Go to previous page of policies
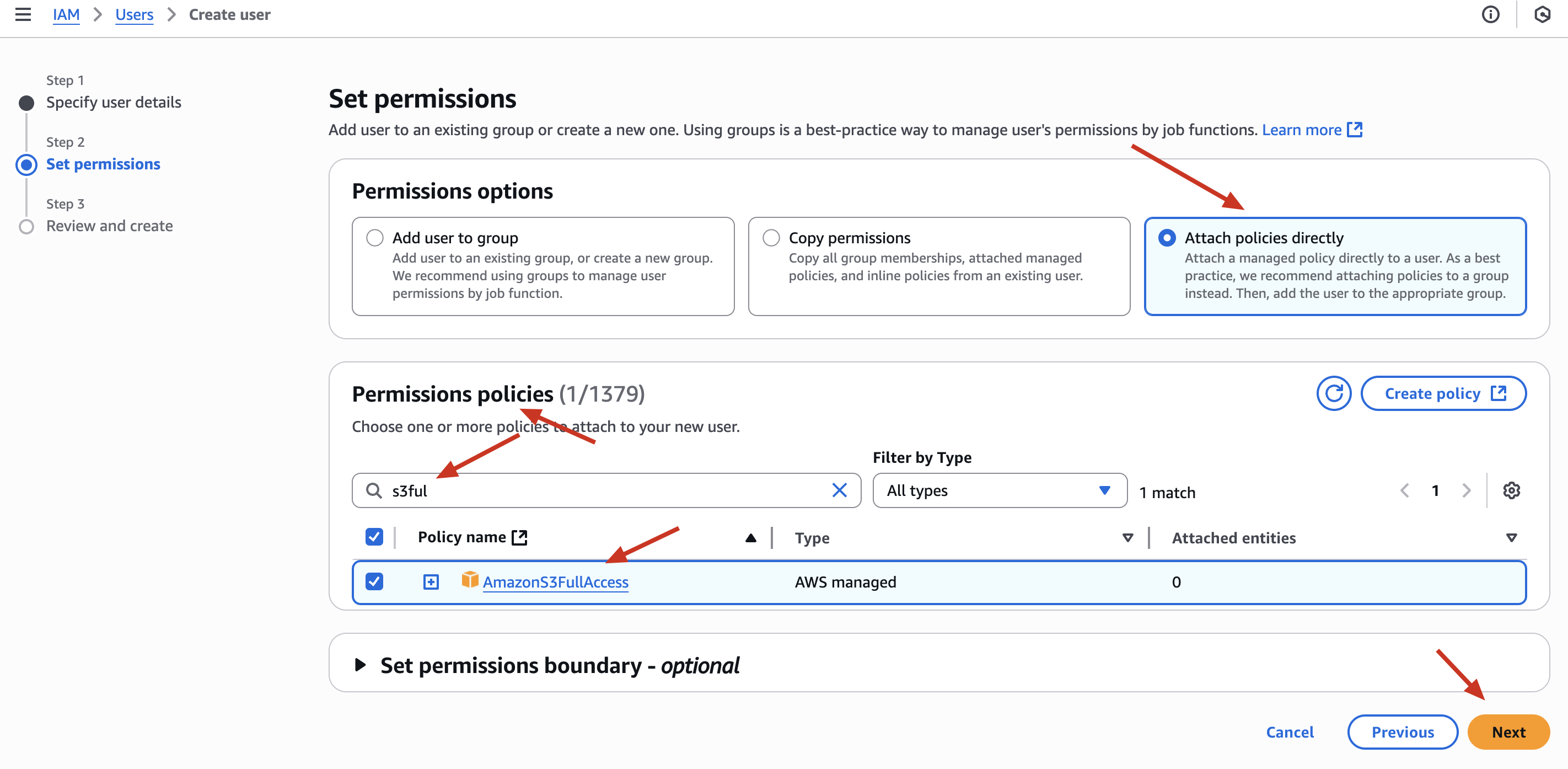 pos(1405,490)
